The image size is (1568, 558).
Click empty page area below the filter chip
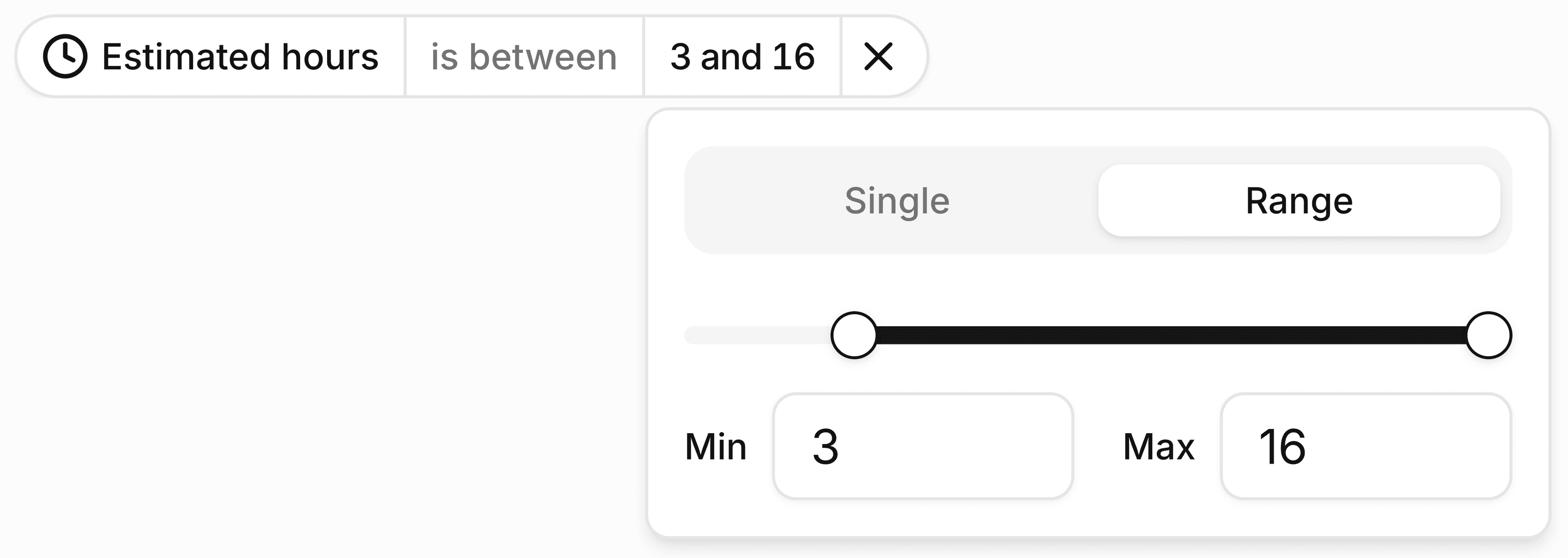[x=304, y=304]
